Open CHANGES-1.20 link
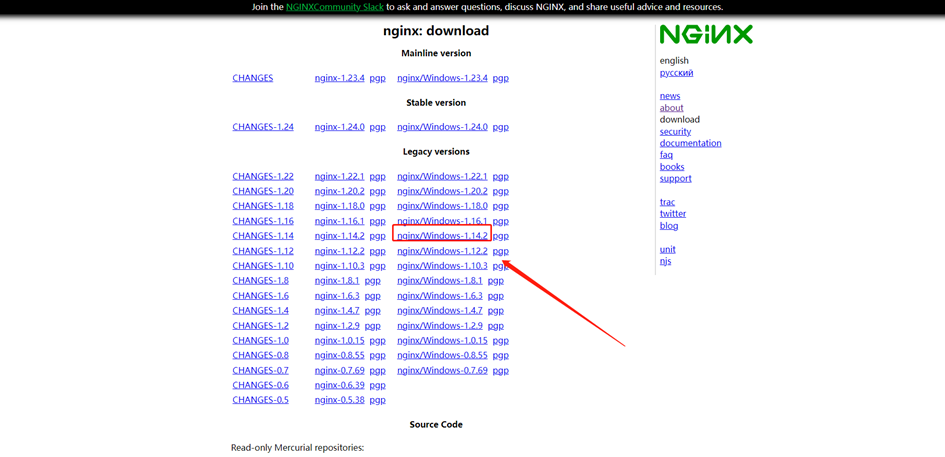The image size is (945, 457). (263, 191)
